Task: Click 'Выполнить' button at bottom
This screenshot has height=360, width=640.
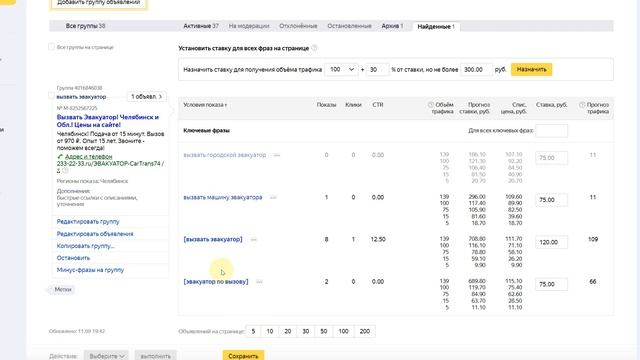Action: pos(156,356)
